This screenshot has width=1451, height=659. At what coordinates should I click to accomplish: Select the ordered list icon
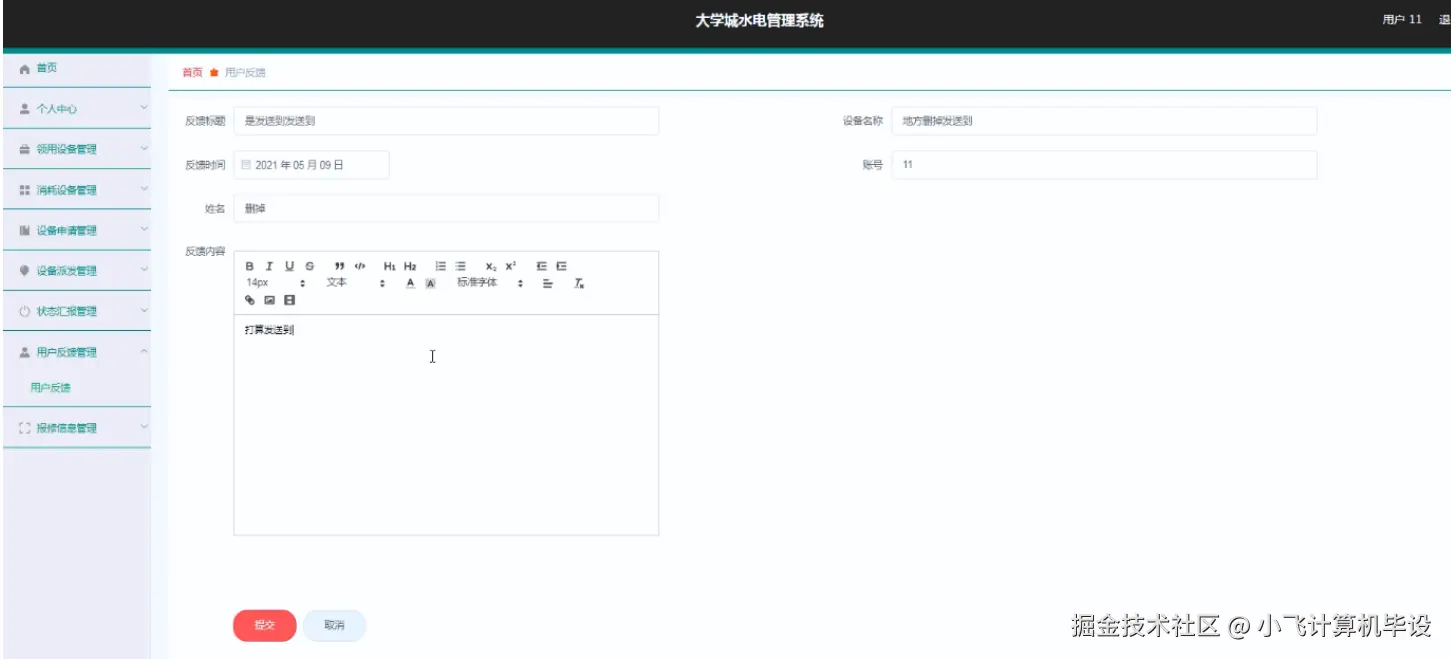tap(440, 266)
